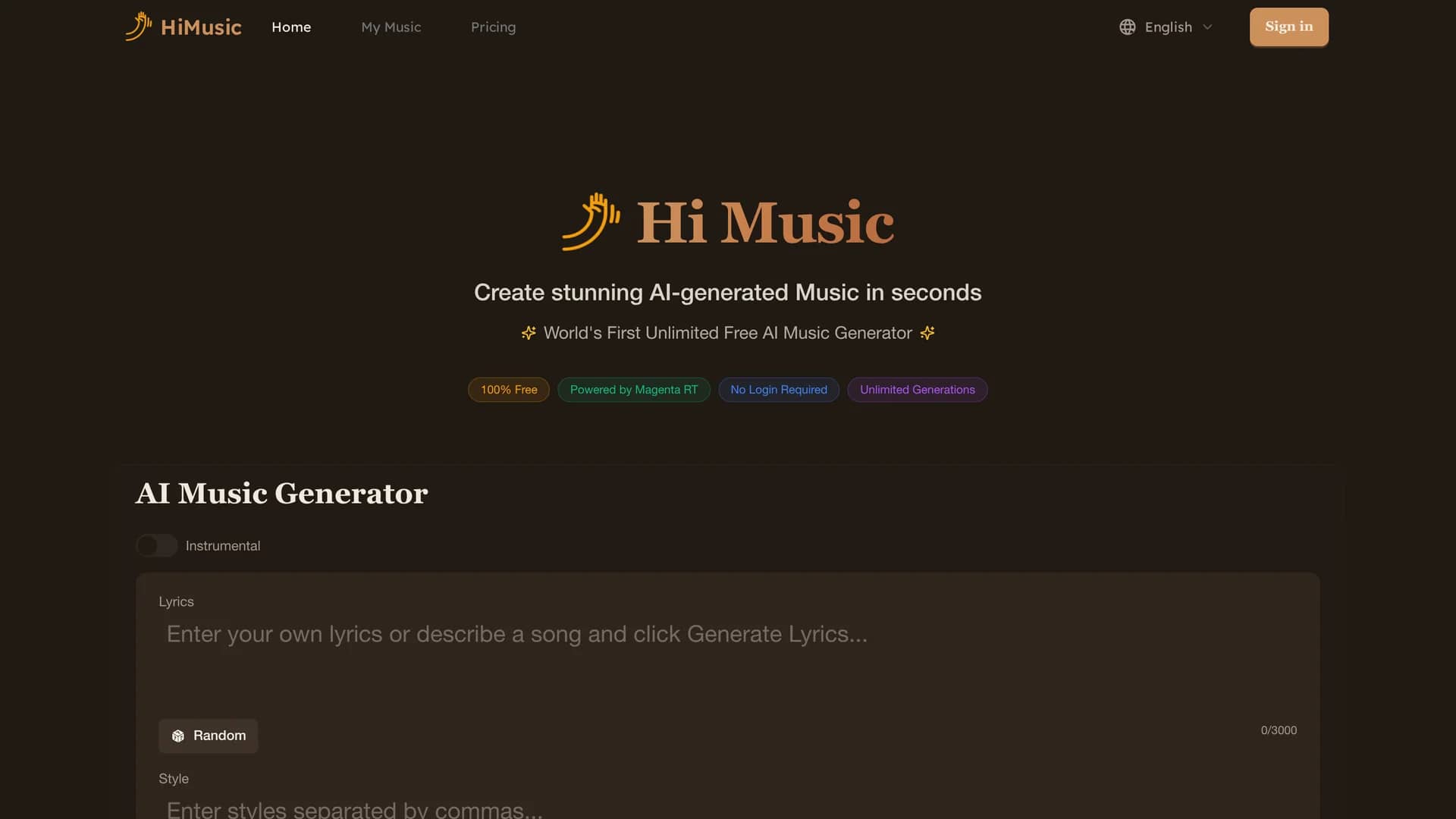This screenshot has height=819, width=1456.
Task: Click the 100% Free badge
Action: pyautogui.click(x=509, y=390)
